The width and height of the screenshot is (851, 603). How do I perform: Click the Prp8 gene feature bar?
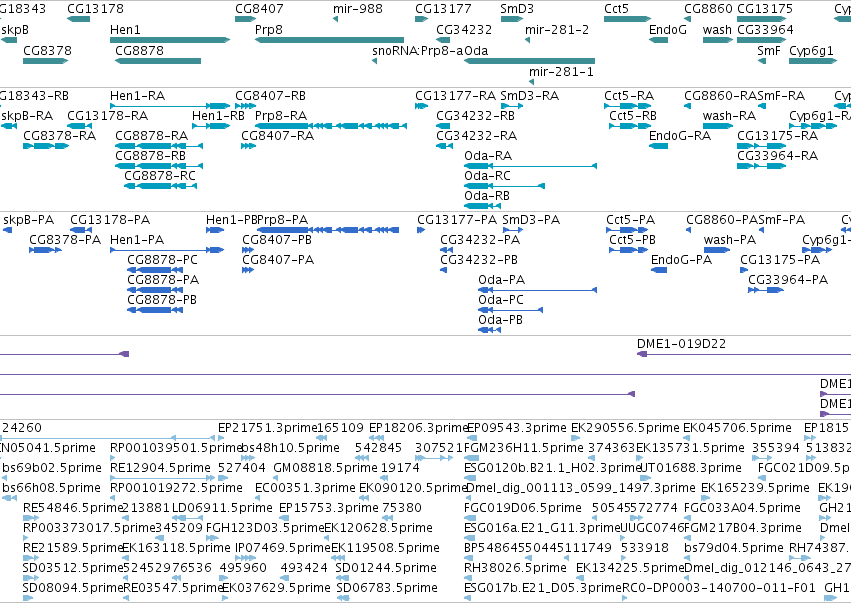[x=329, y=40]
